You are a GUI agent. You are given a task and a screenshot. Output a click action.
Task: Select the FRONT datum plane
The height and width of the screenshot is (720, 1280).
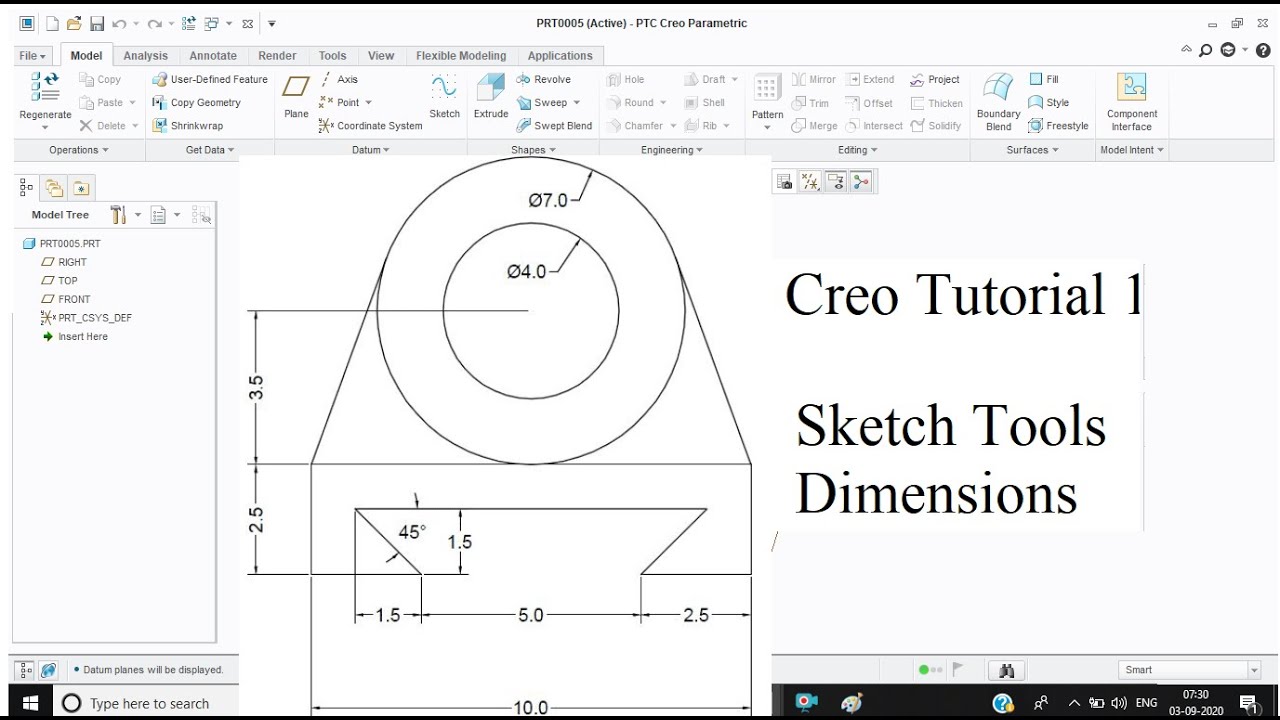coord(65,299)
